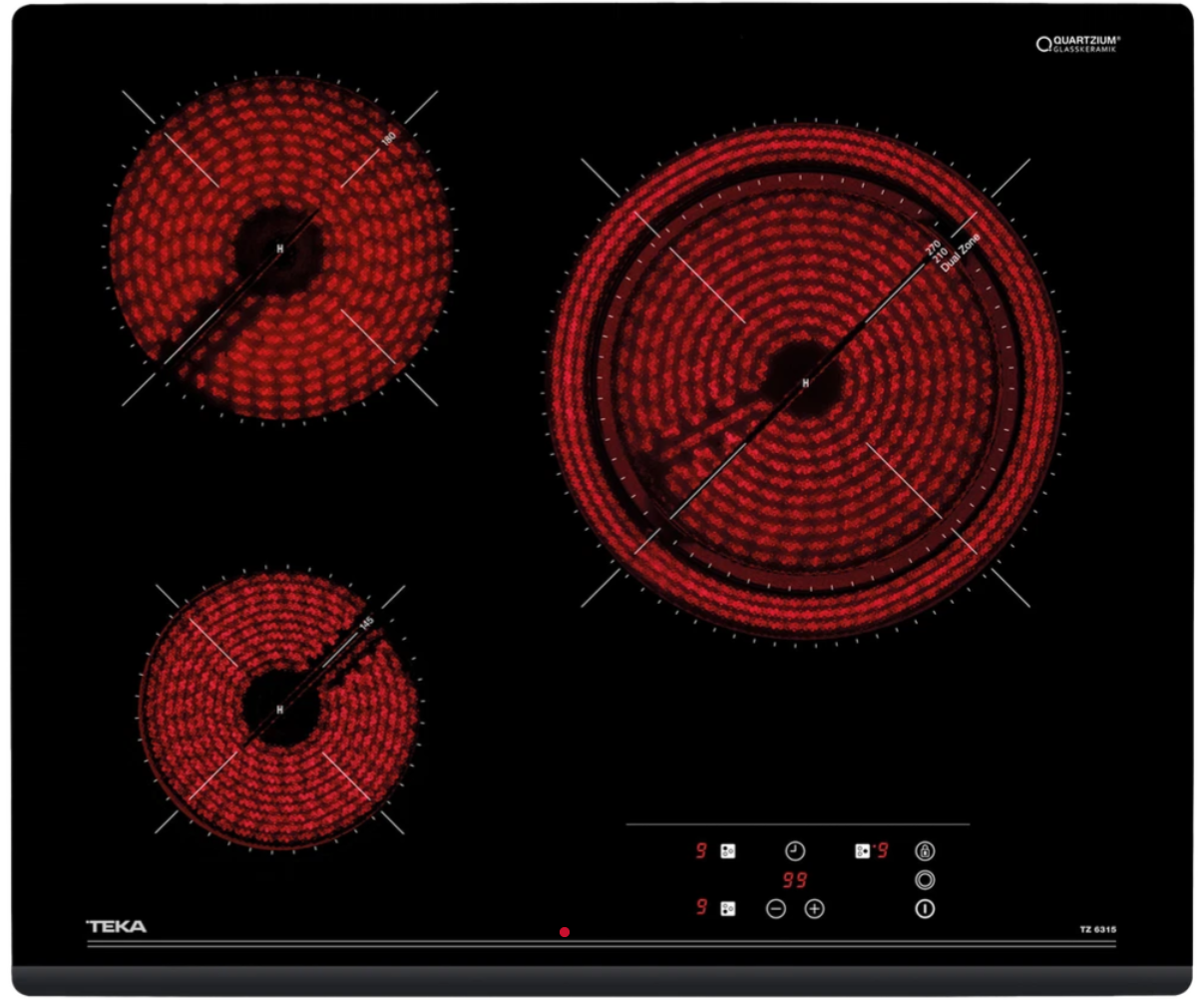The image size is (1204, 1000).
Task: Tap the TEKA brand logo
Action: click(x=116, y=927)
